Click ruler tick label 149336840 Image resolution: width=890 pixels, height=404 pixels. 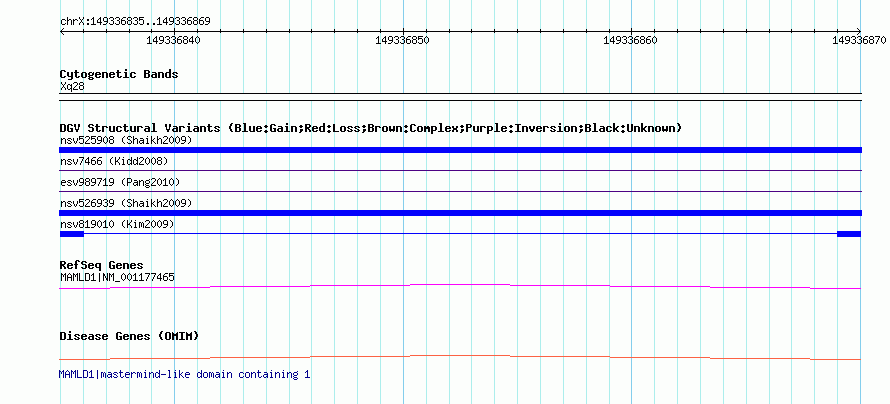click(174, 40)
